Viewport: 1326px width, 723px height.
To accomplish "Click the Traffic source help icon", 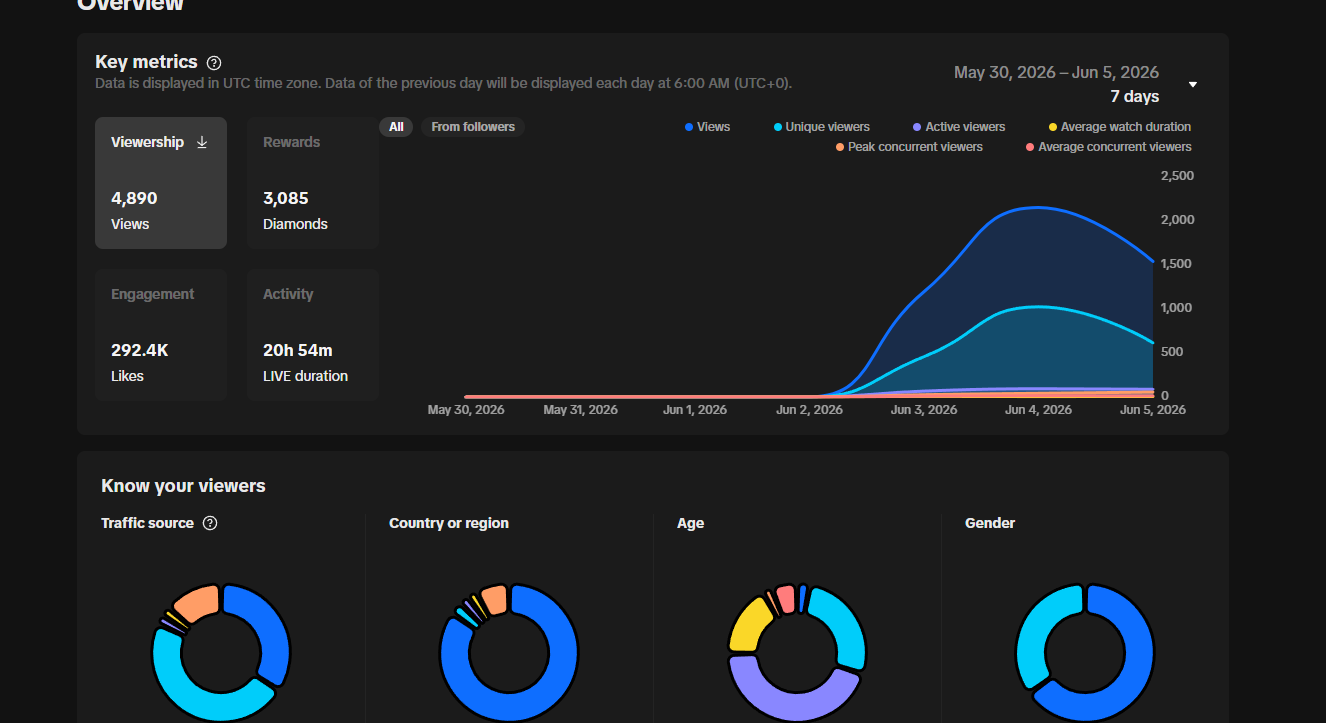I will (x=210, y=523).
